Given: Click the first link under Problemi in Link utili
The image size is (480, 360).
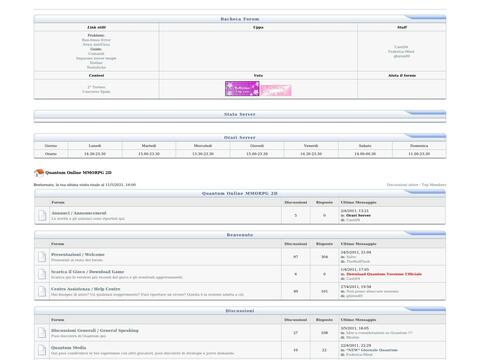Looking at the screenshot, I should tap(96, 40).
